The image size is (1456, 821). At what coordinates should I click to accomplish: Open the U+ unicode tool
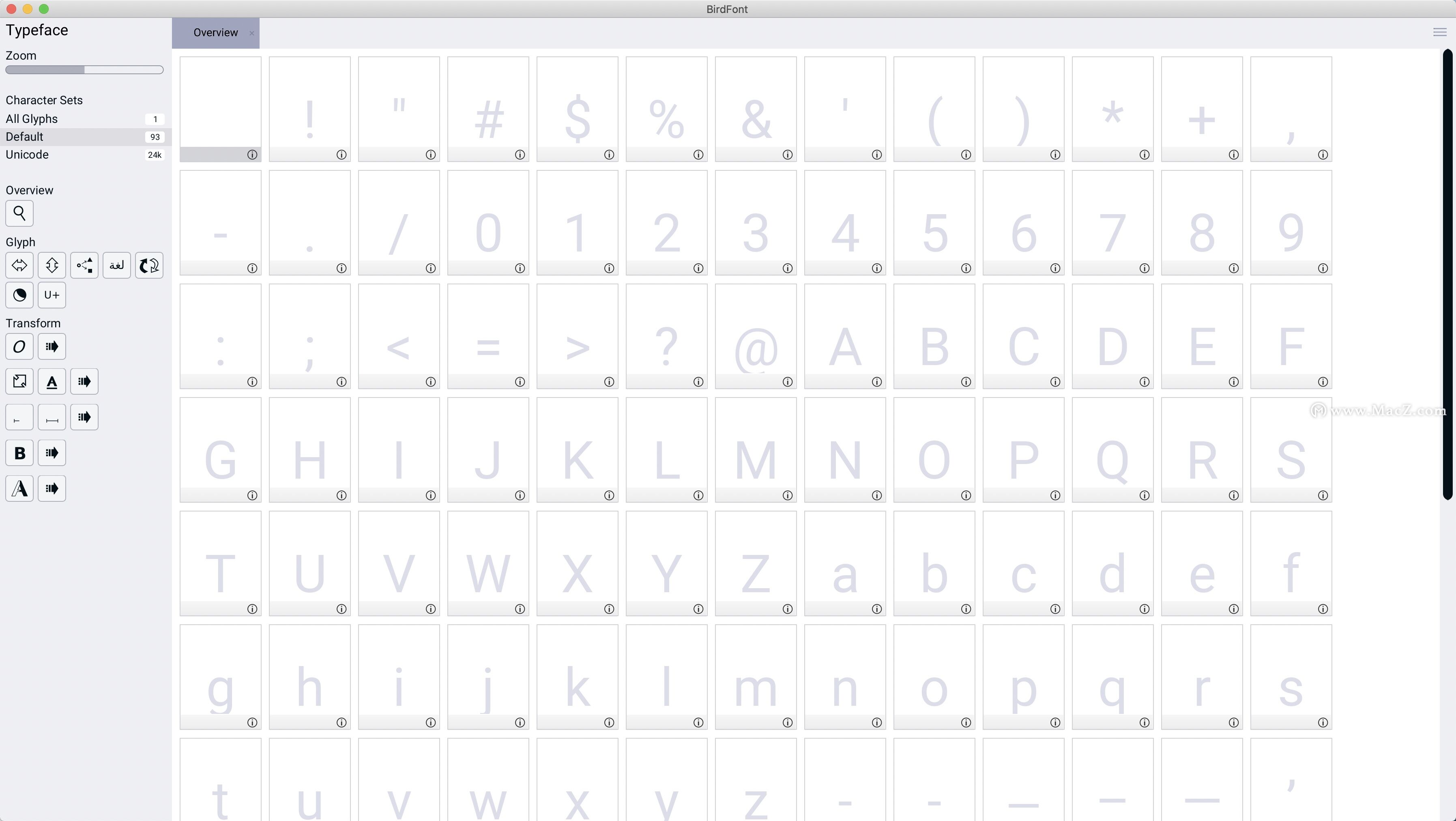click(x=52, y=294)
